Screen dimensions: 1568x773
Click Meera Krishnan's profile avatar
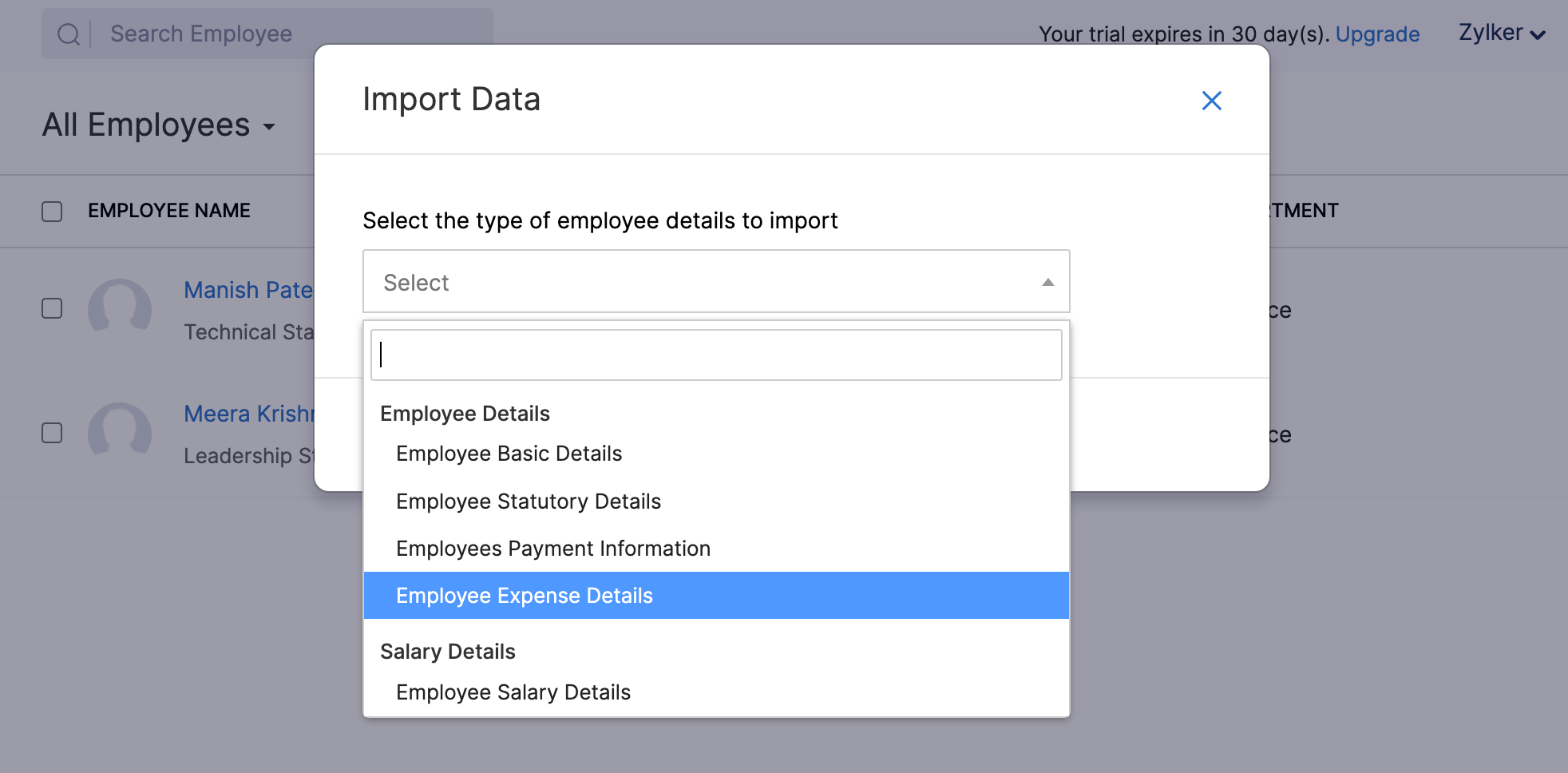121,433
